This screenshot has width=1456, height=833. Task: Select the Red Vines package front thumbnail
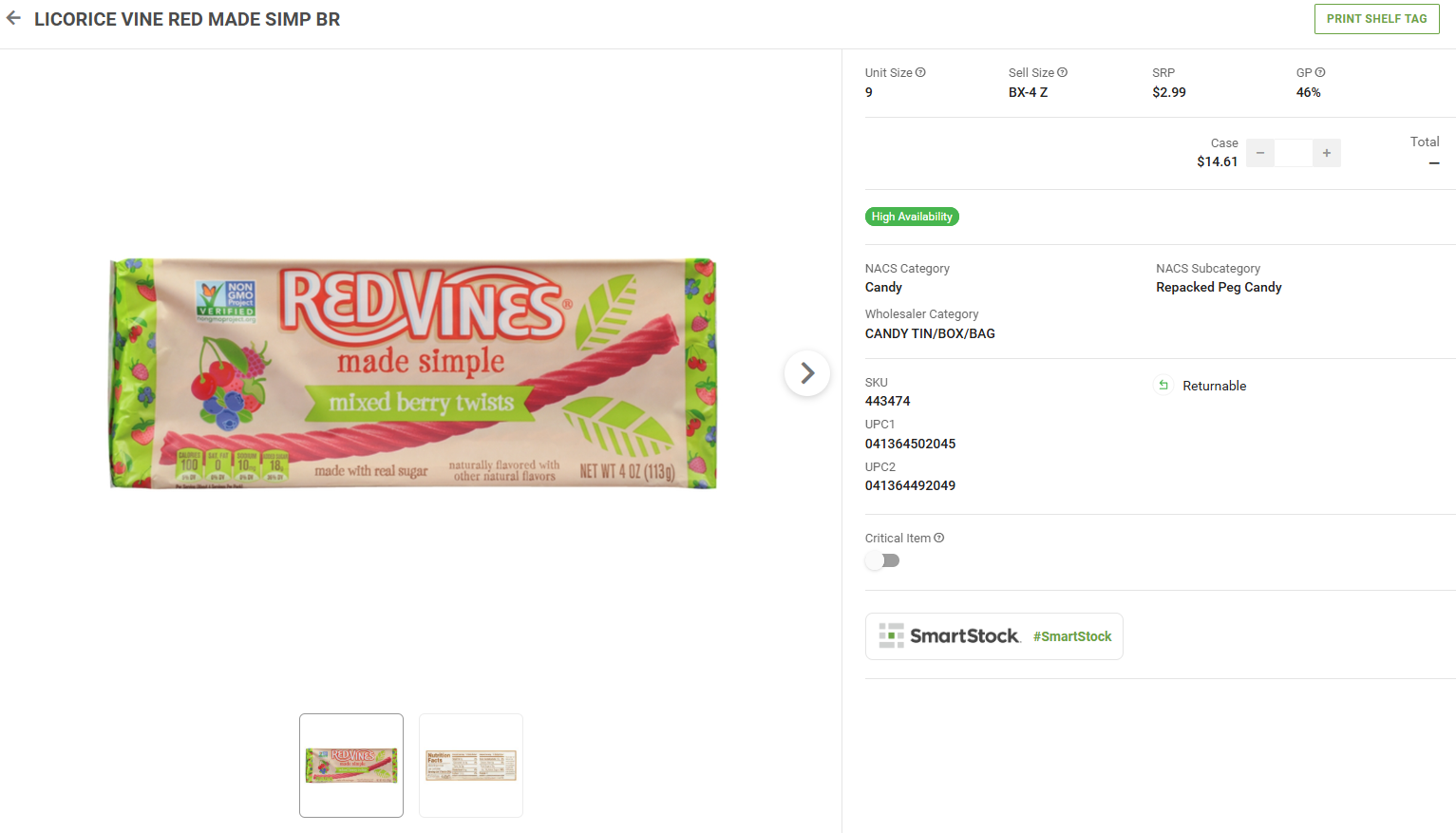coord(351,765)
